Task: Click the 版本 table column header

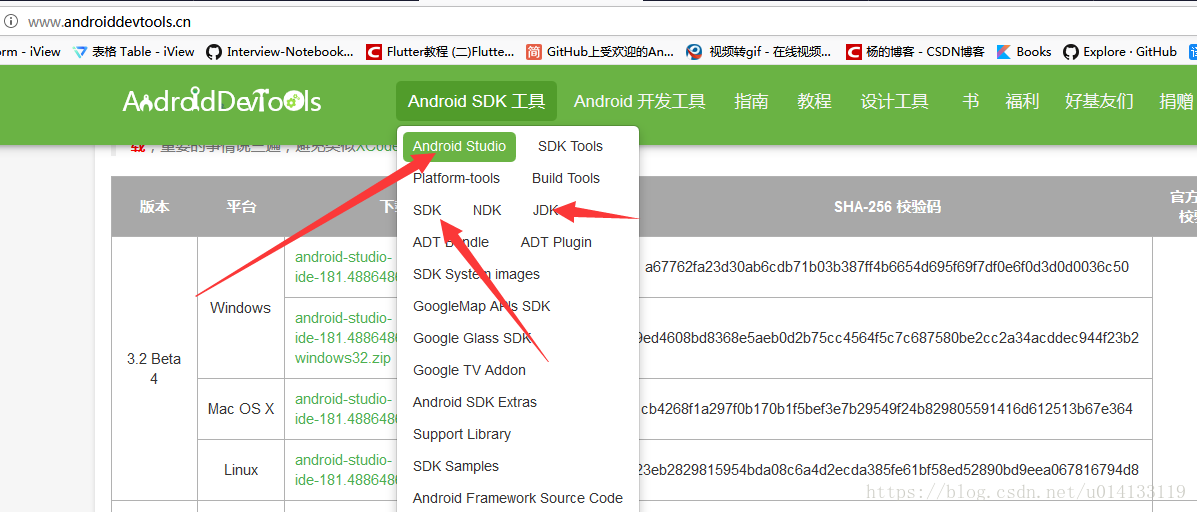Action: pos(154,207)
